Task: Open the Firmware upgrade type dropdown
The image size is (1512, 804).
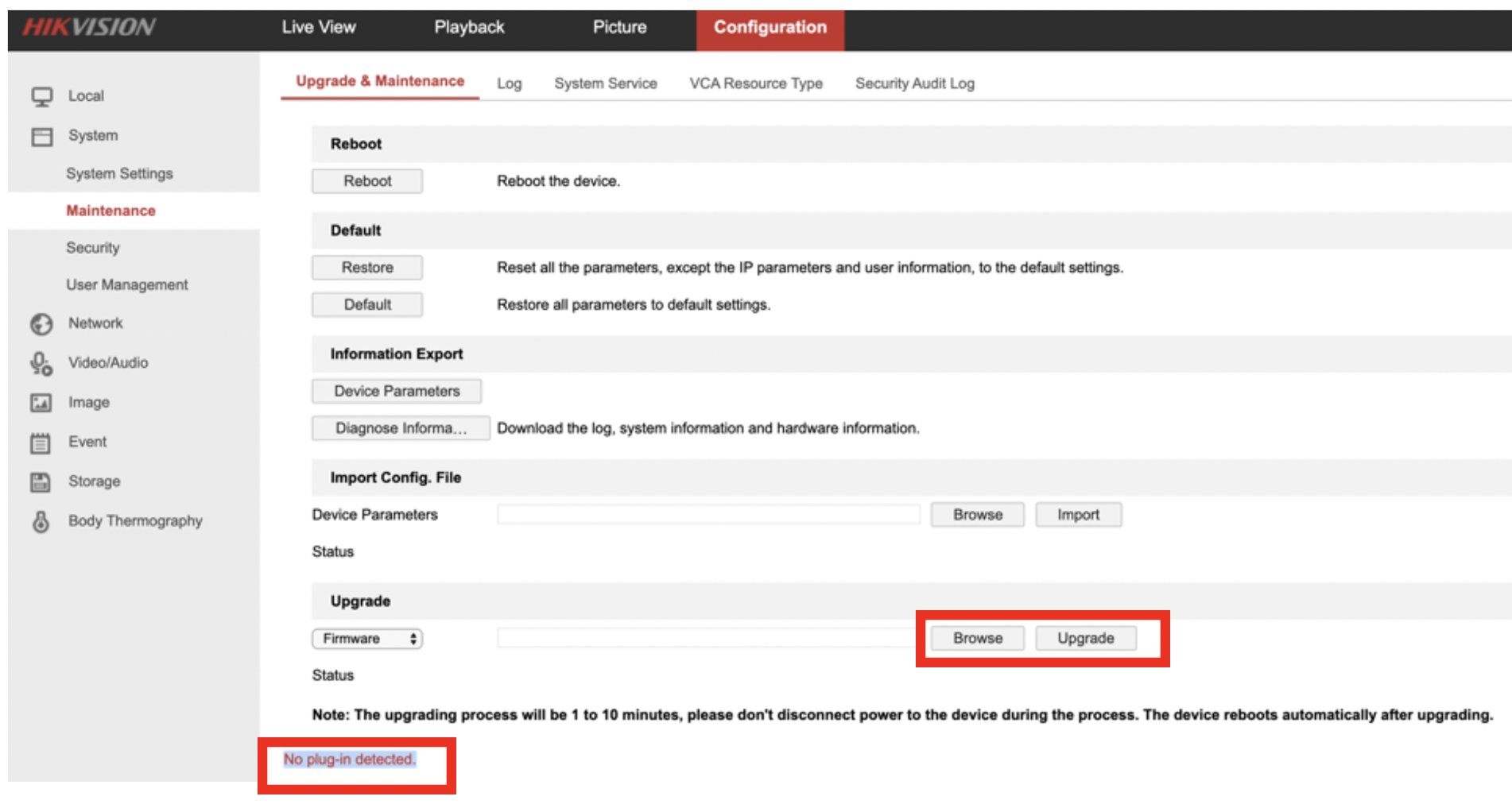Action: (x=366, y=639)
